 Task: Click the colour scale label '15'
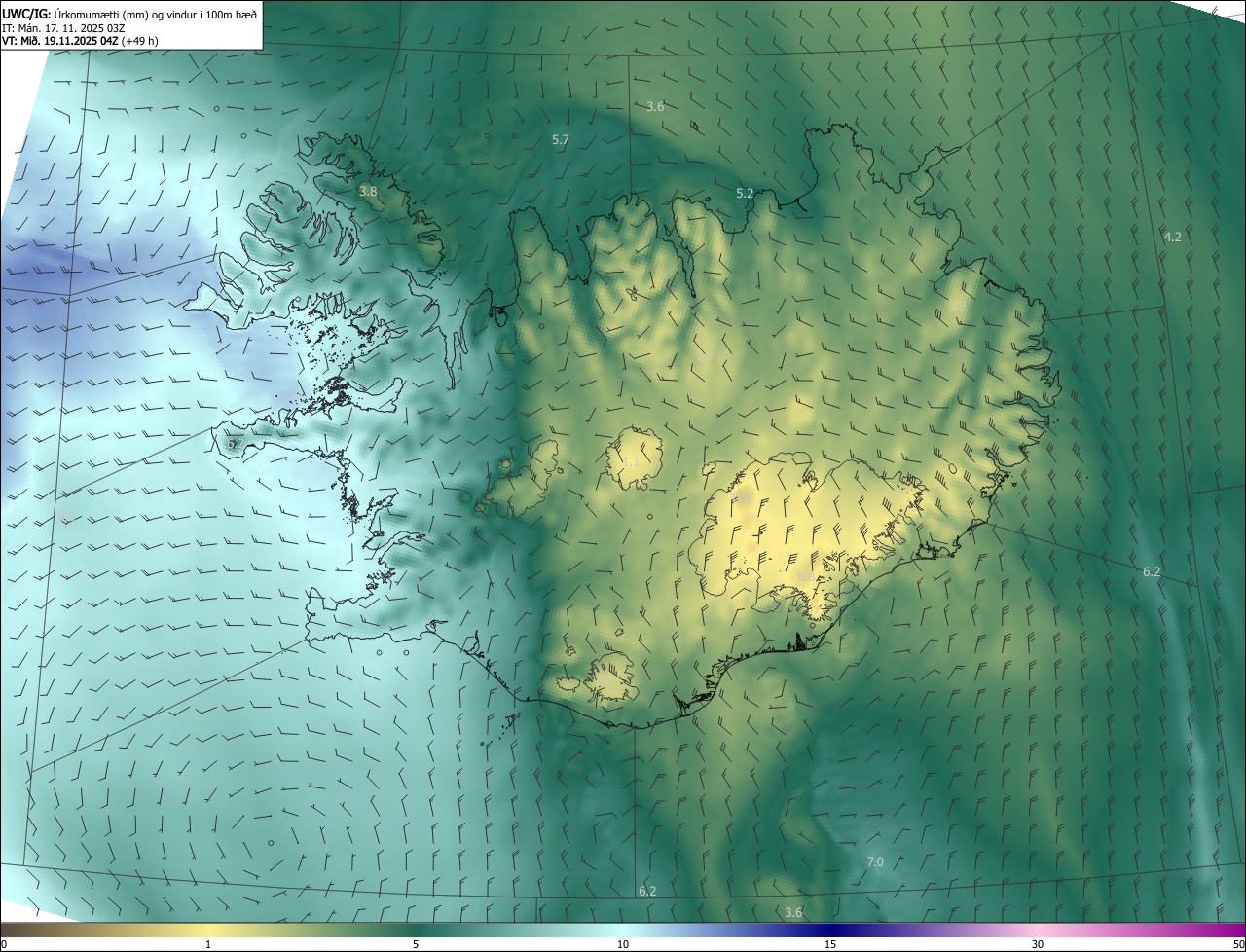tap(830, 944)
